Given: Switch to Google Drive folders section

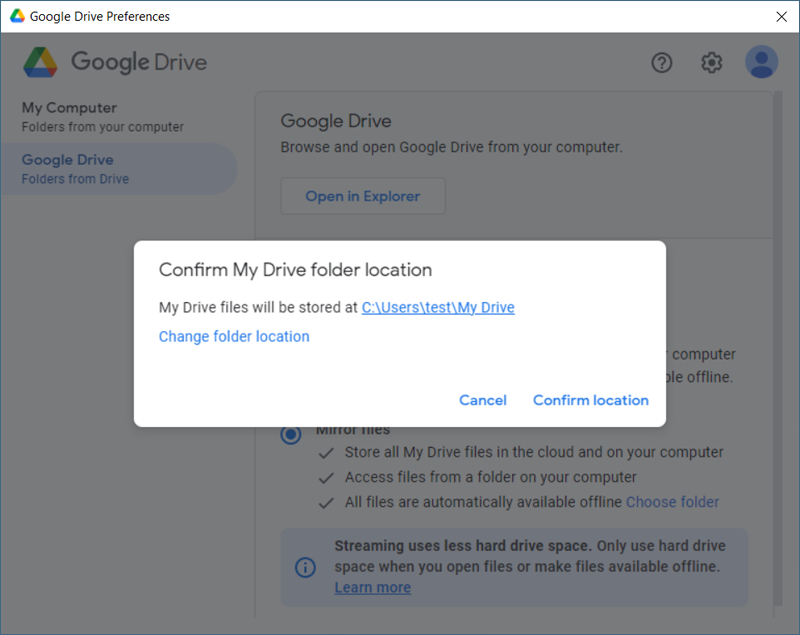Looking at the screenshot, I should point(119,169).
